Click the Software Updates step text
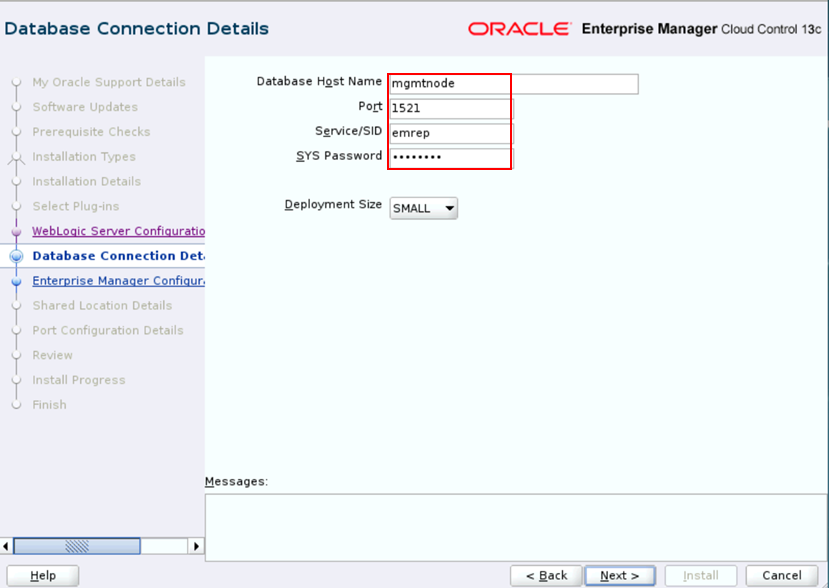Image resolution: width=830 pixels, height=588 pixels. 85,107
